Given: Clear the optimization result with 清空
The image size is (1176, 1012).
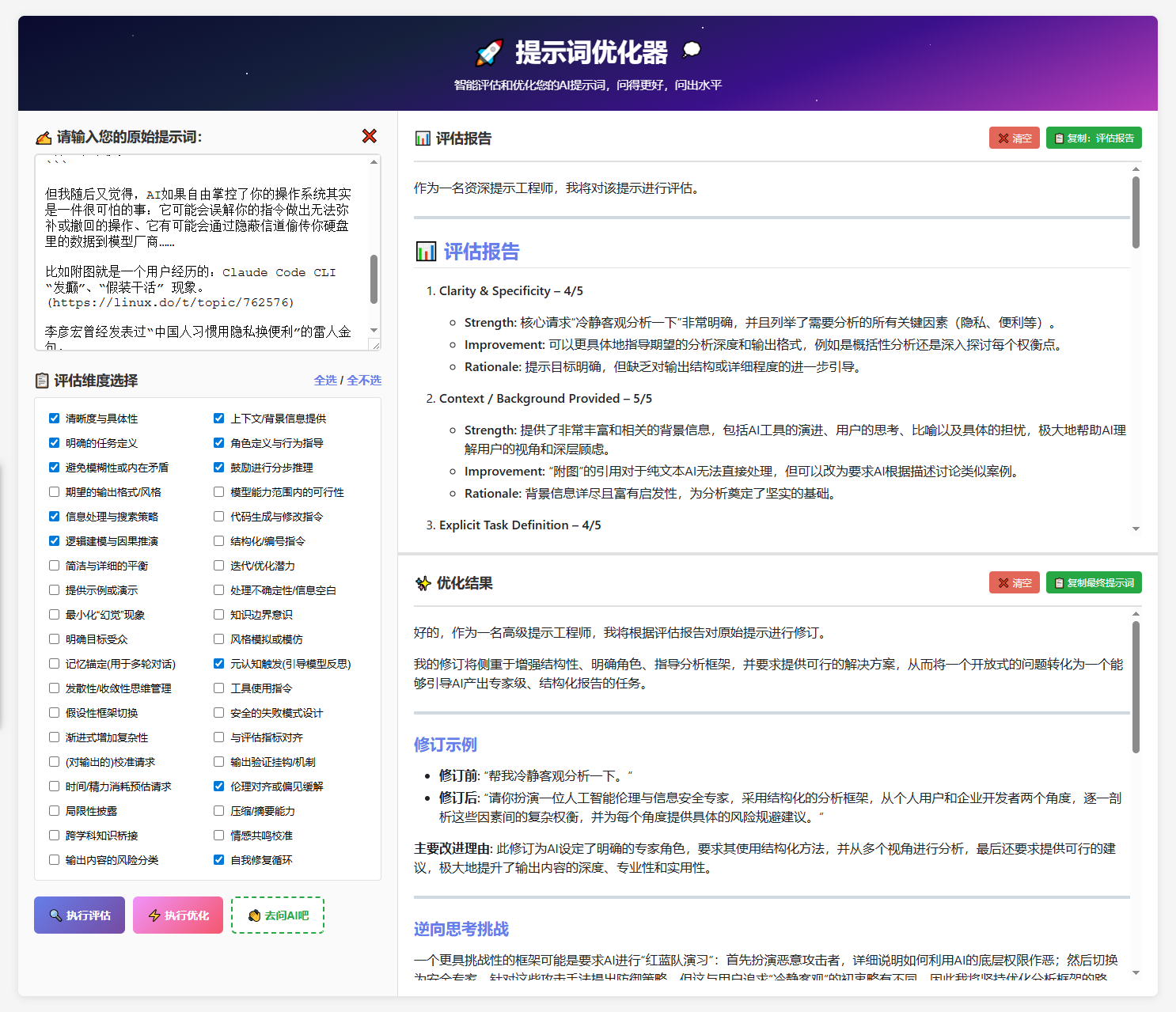Looking at the screenshot, I should pos(1015,582).
